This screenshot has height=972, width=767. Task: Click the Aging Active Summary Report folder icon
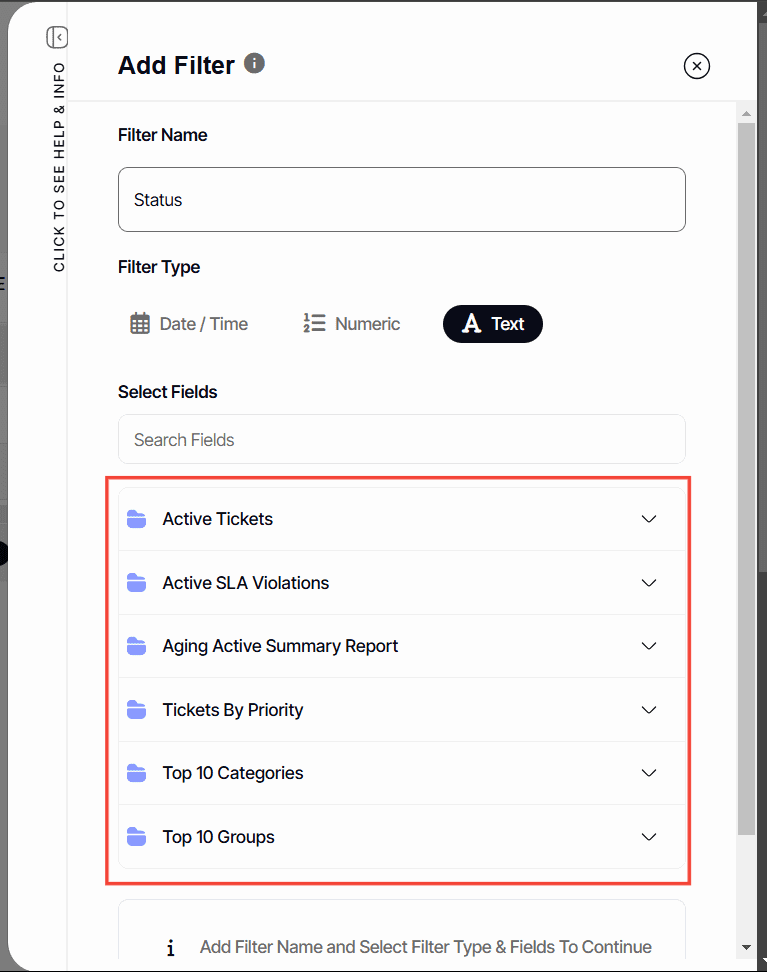point(137,646)
